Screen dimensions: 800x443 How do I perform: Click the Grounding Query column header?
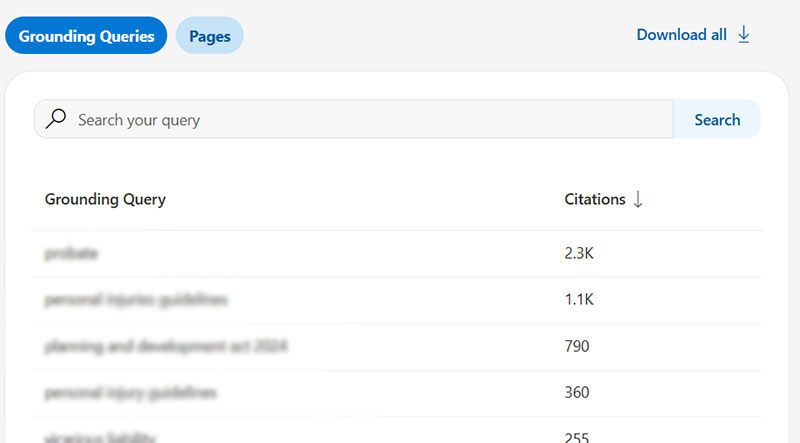point(105,199)
